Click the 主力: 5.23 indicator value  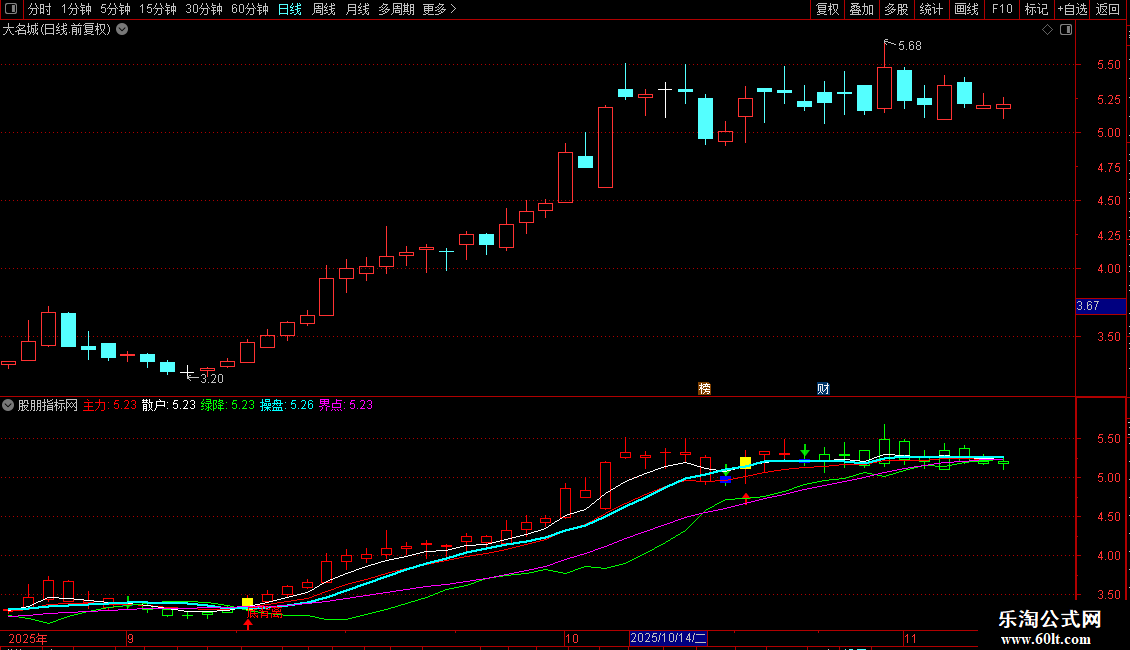pos(110,405)
